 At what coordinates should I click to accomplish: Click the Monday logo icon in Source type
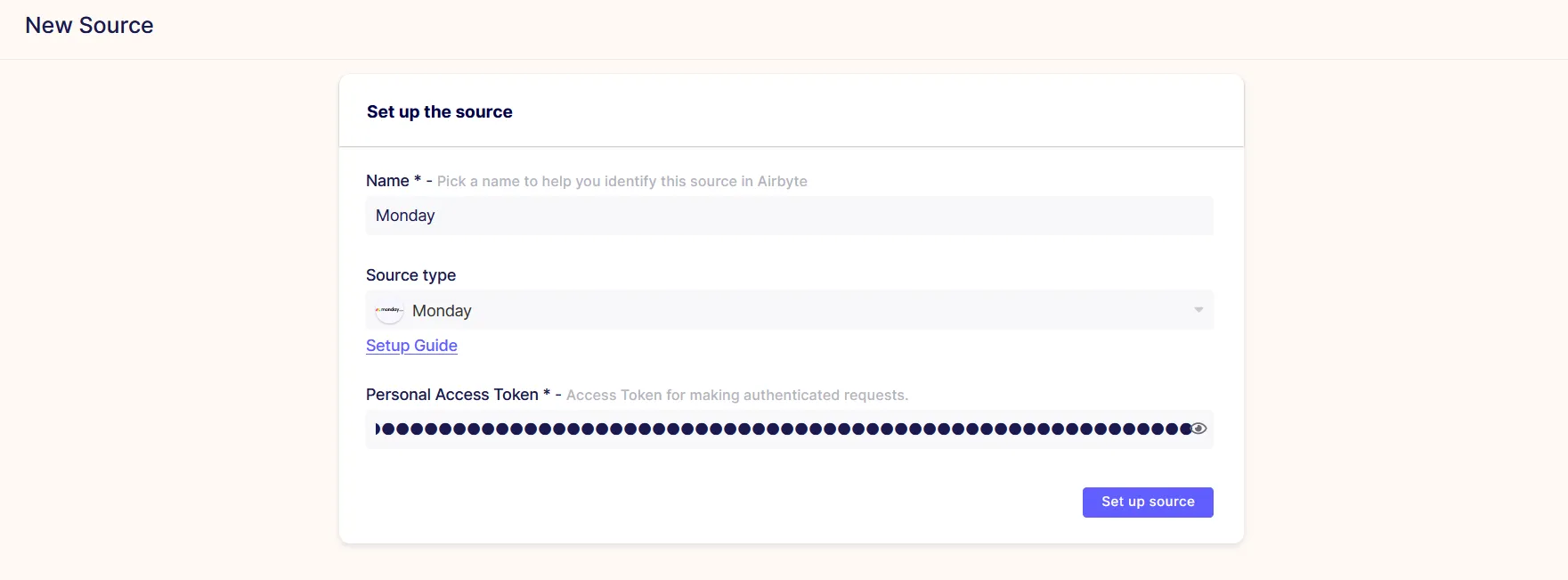point(389,310)
